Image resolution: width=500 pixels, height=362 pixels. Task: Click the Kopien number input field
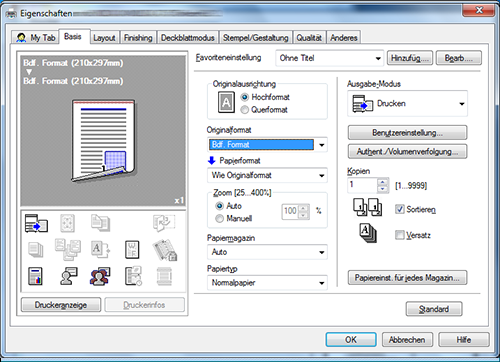(x=363, y=185)
